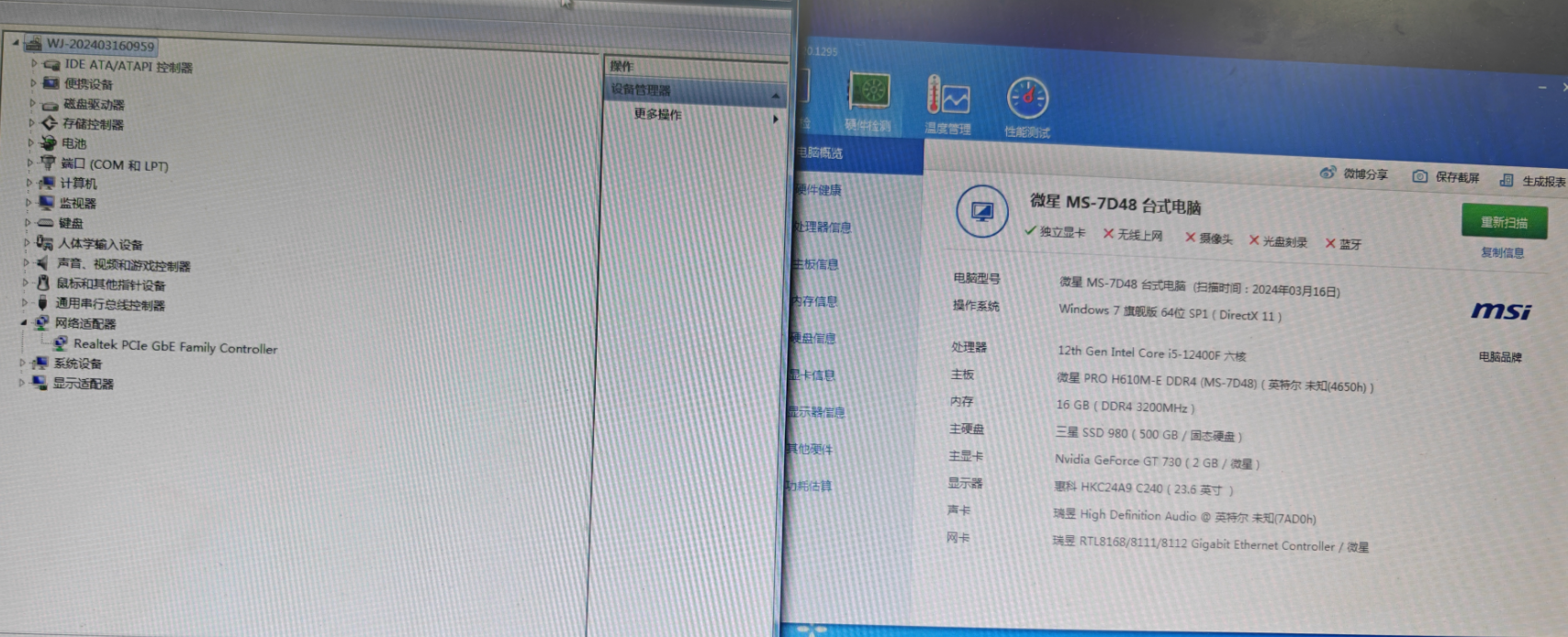
Task: Click the 计算机 device icon
Action: pos(47,183)
